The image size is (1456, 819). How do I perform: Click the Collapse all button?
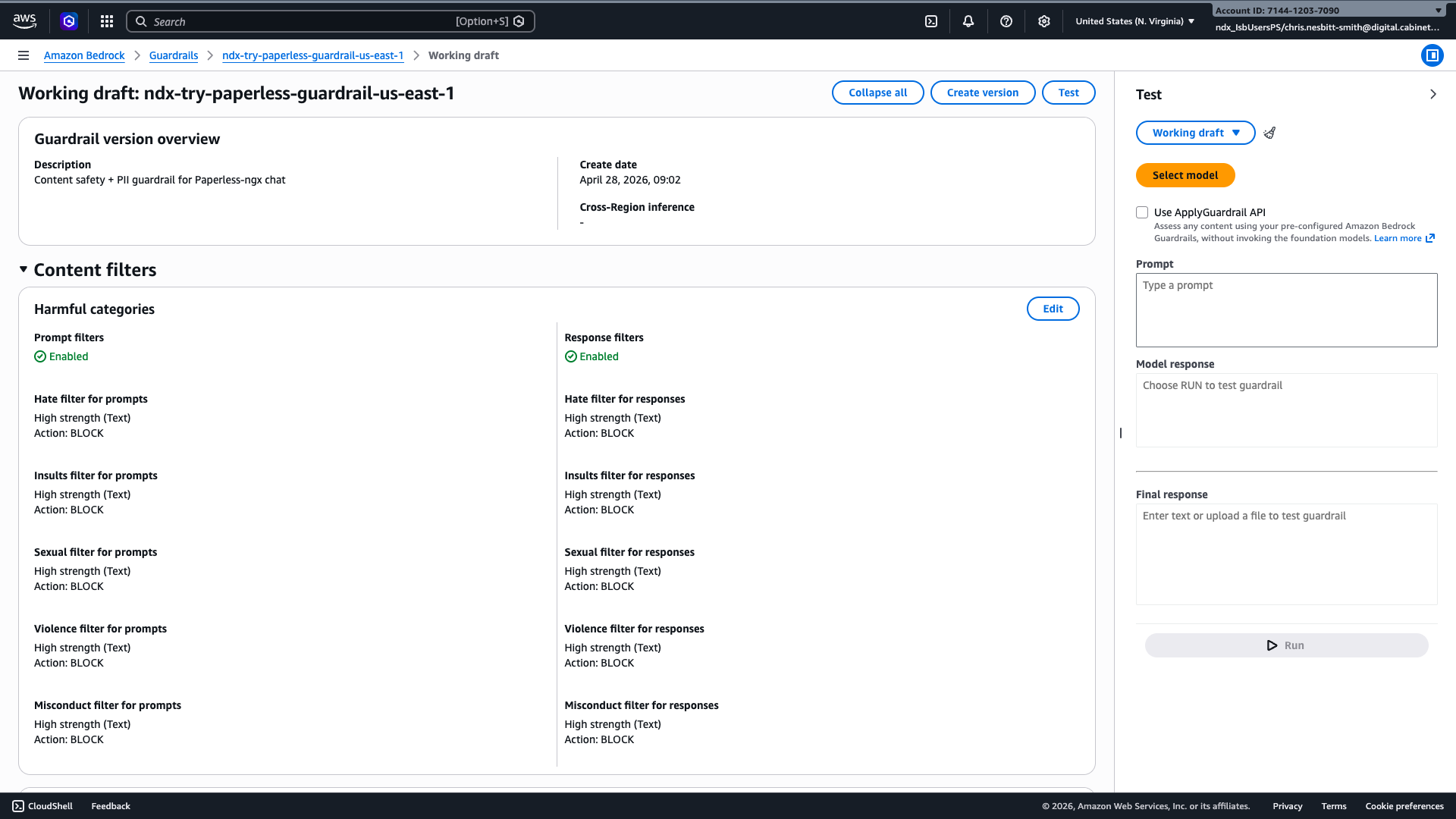[x=877, y=93]
